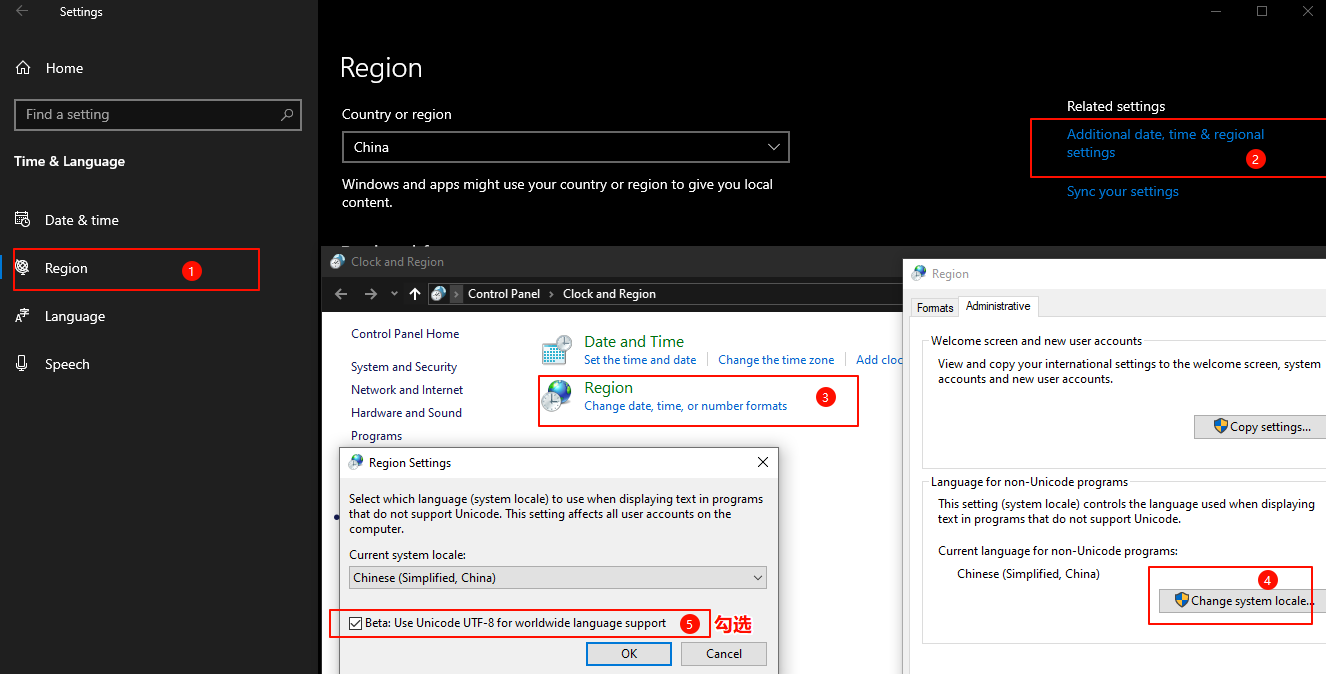Click the Time & Language section heading

pyautogui.click(x=69, y=161)
